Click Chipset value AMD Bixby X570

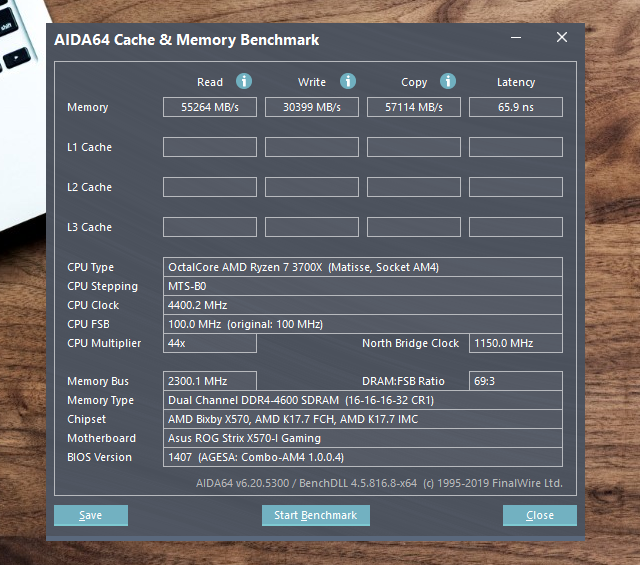363,419
